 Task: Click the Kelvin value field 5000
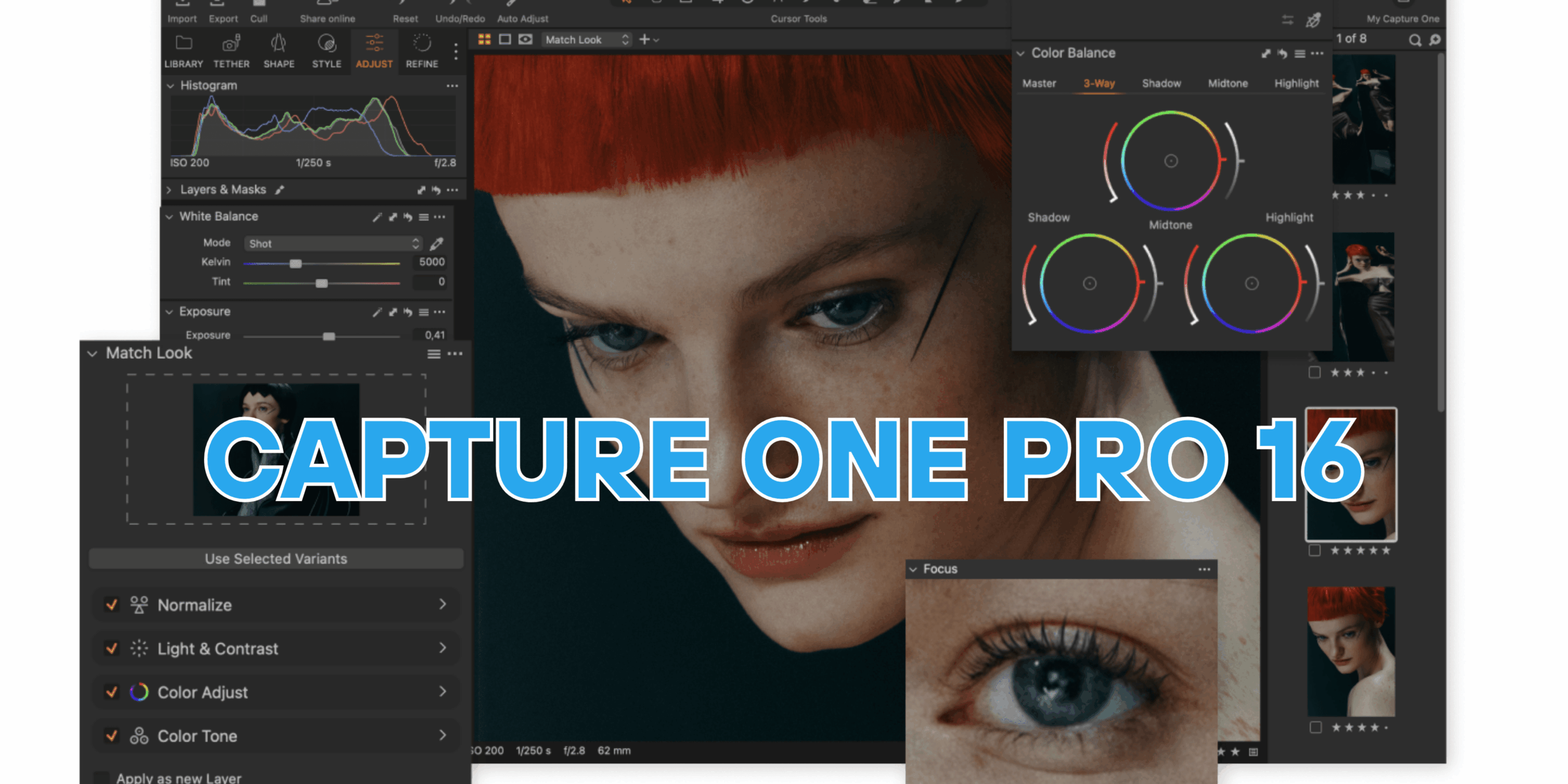click(431, 262)
